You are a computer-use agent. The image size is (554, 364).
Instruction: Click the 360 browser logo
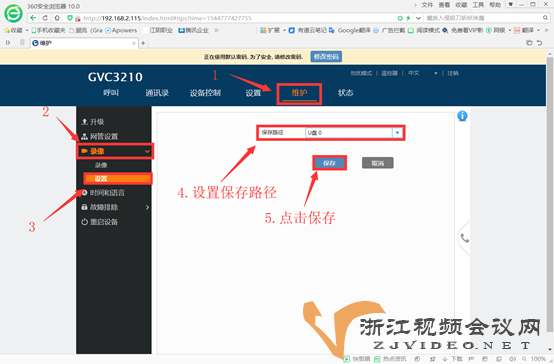(x=13, y=13)
